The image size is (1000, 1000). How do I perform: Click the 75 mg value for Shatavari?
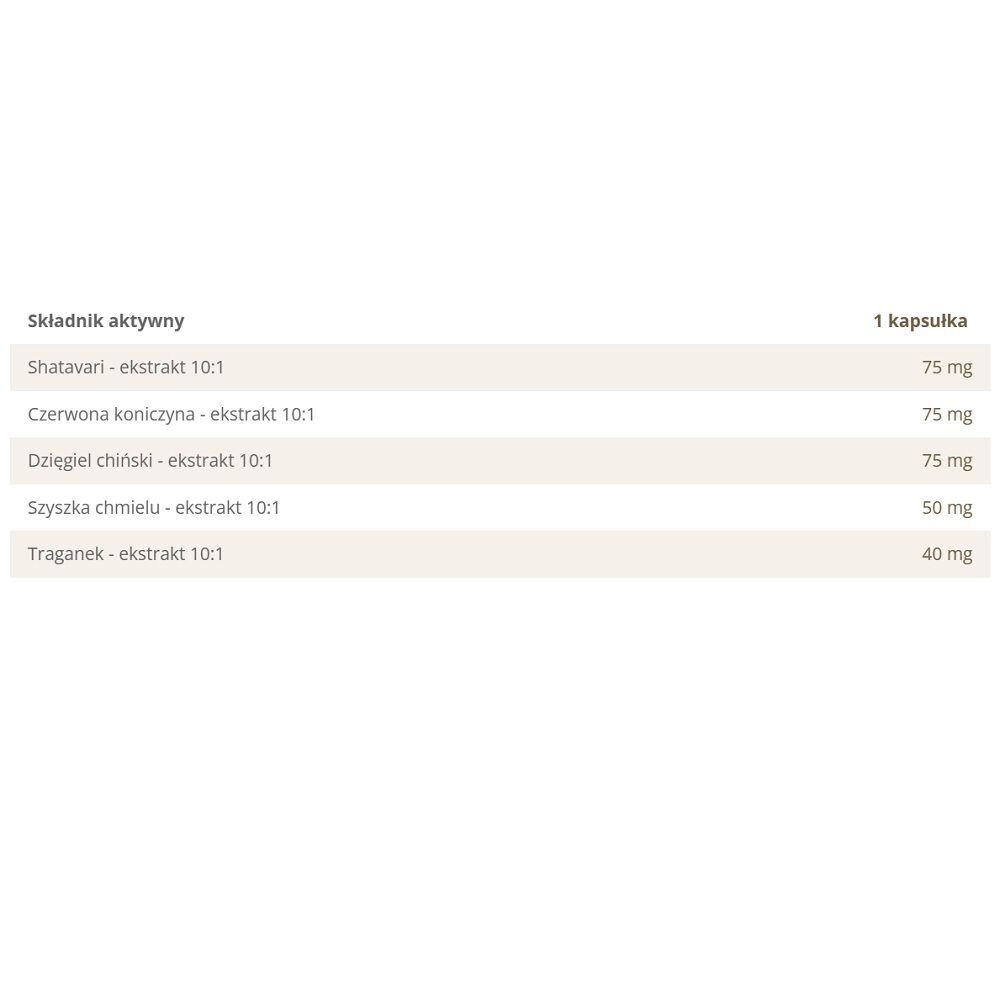point(947,368)
